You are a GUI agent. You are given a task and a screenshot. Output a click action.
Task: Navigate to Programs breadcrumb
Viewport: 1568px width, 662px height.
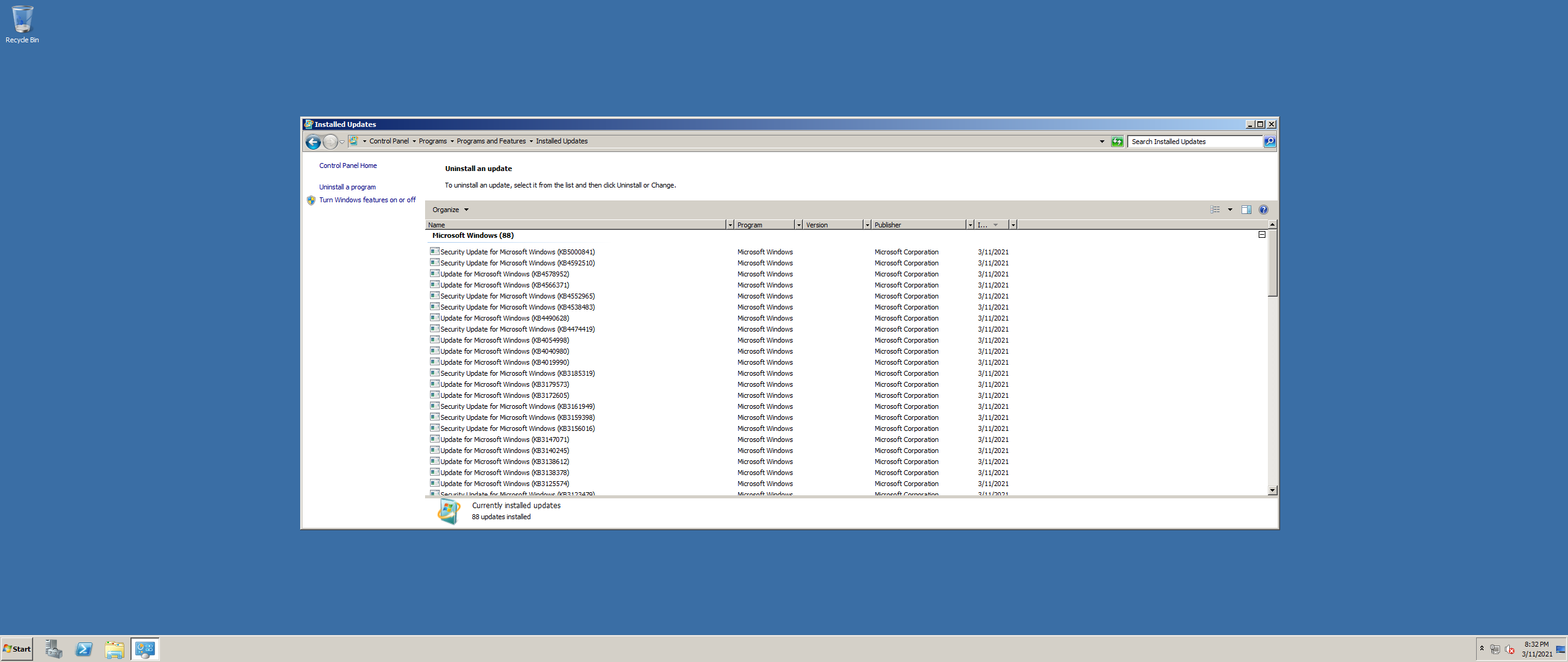[432, 141]
